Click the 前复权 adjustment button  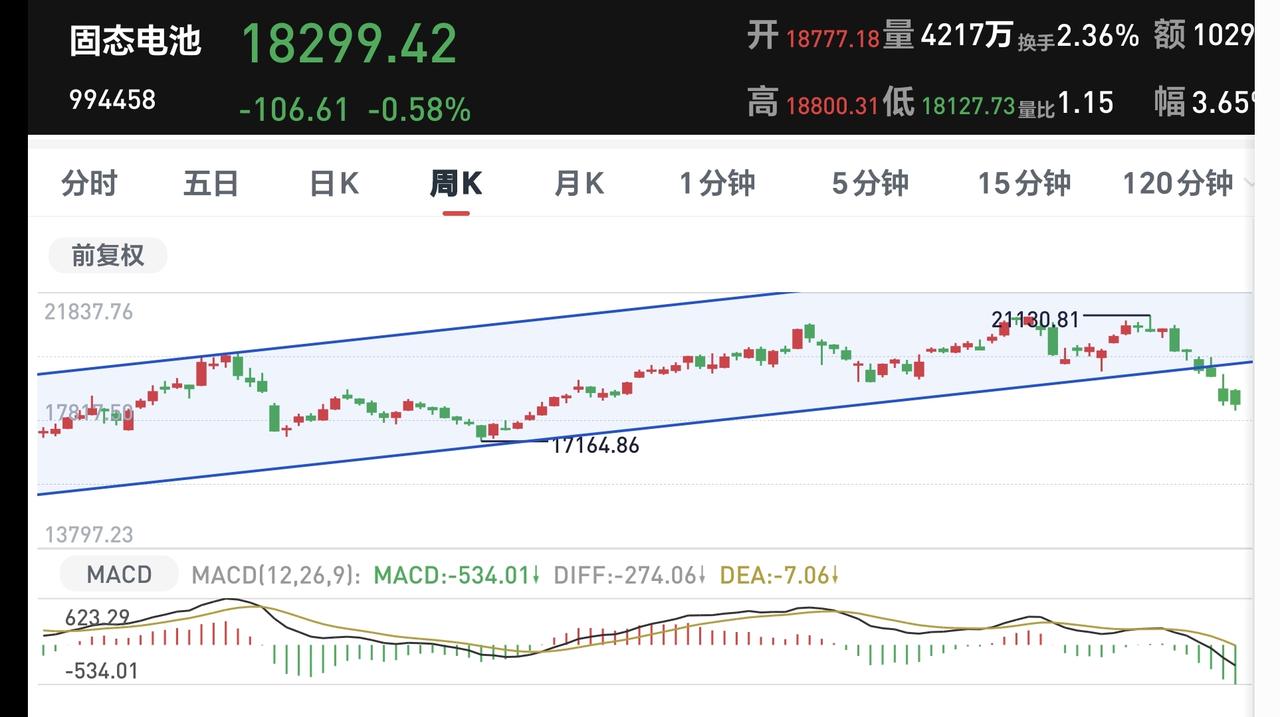click(108, 255)
